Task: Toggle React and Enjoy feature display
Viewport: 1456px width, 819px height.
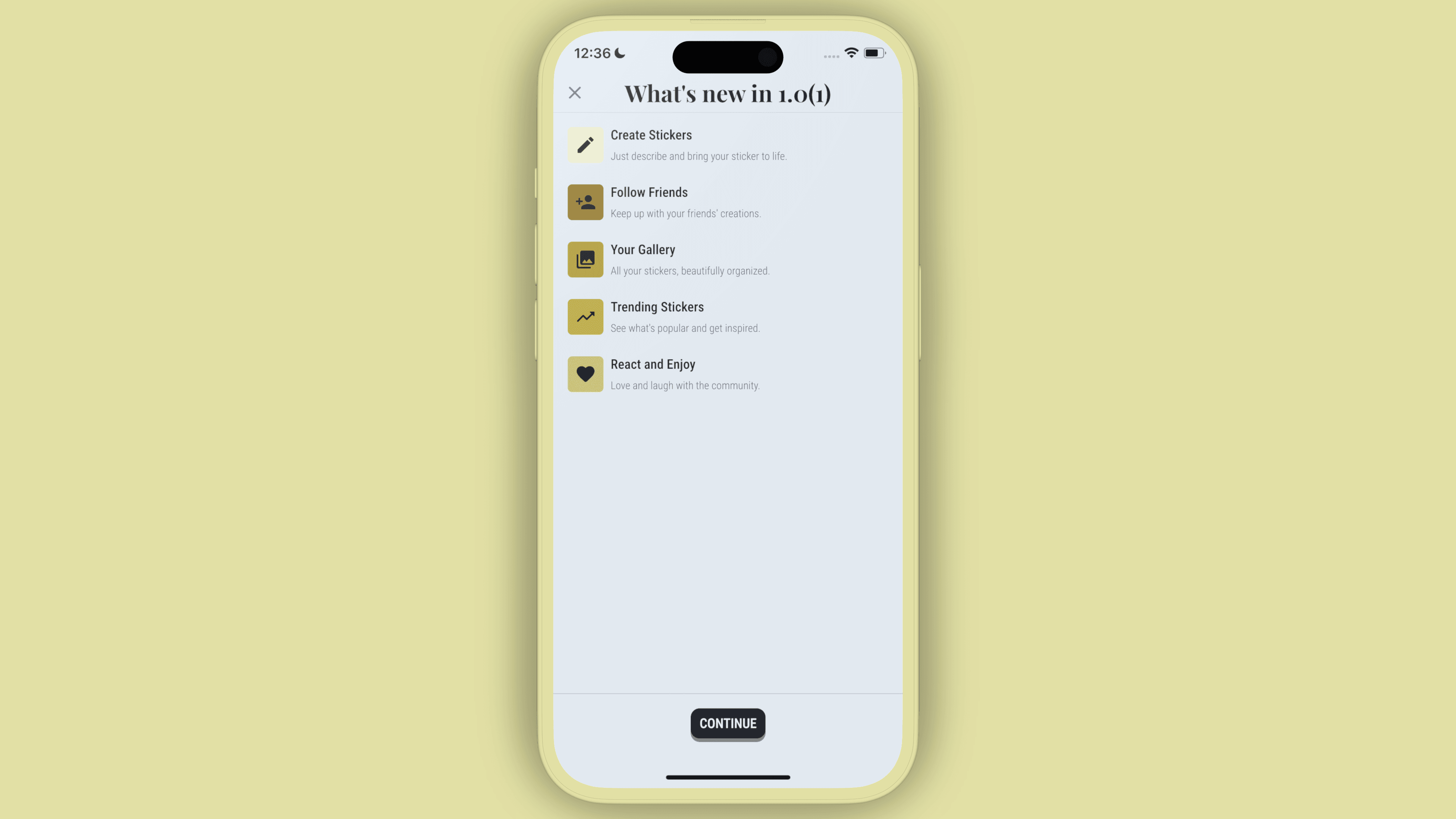Action: (x=728, y=374)
